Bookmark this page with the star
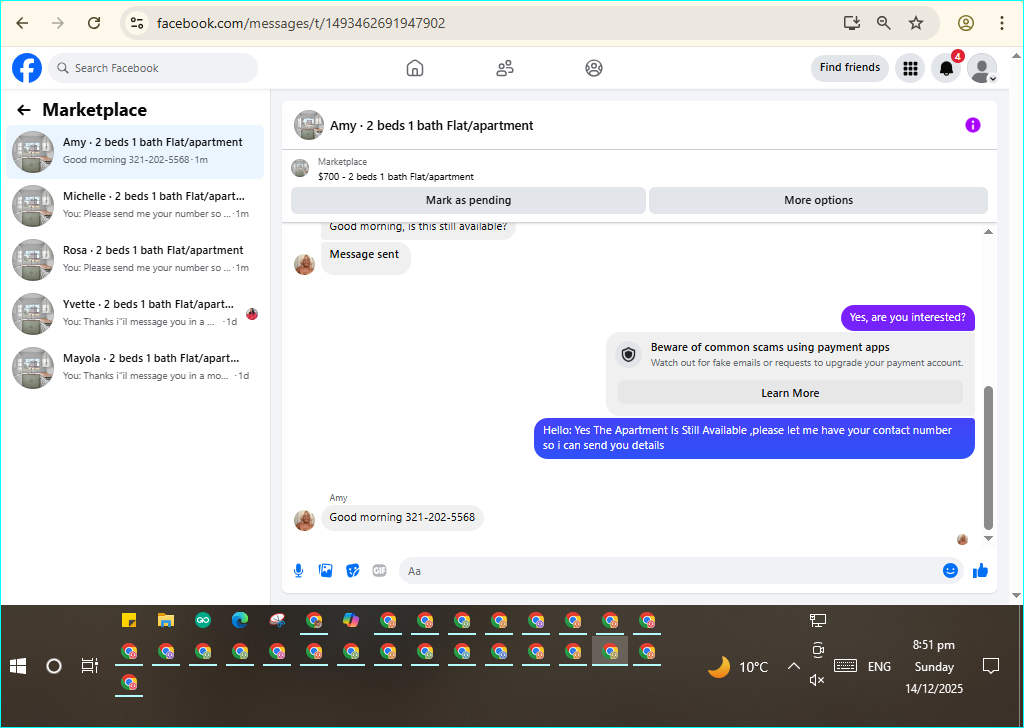The width and height of the screenshot is (1024, 728). click(x=916, y=23)
